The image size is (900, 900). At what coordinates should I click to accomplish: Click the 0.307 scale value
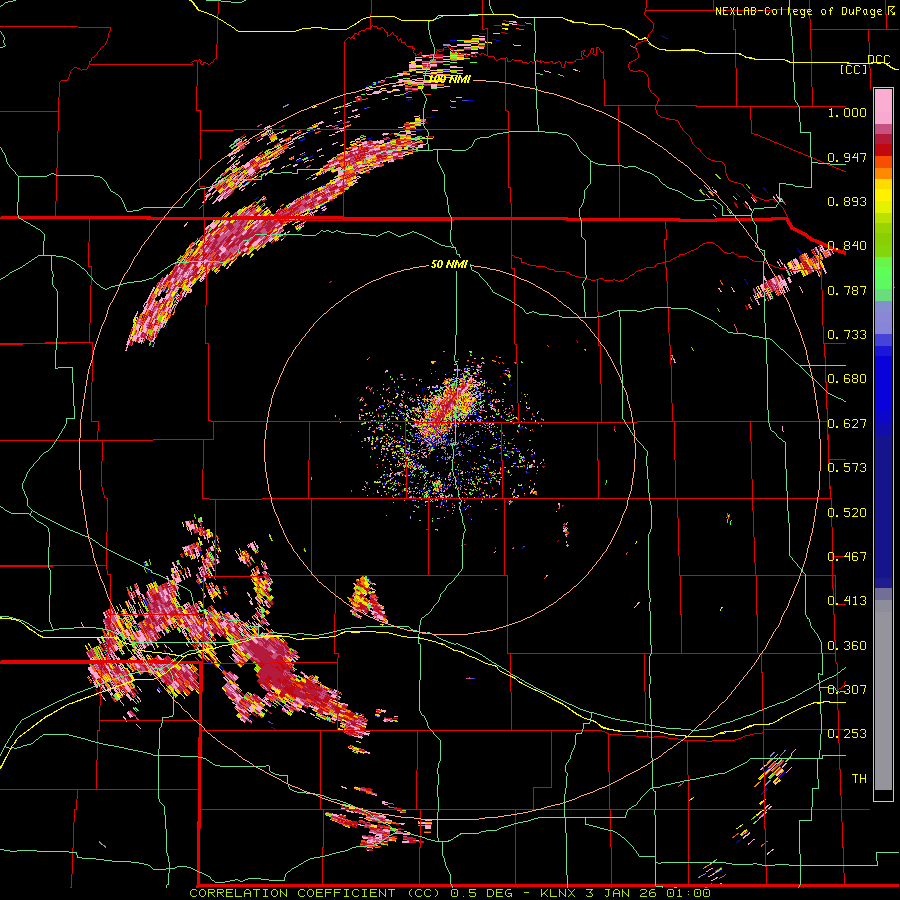[847, 690]
